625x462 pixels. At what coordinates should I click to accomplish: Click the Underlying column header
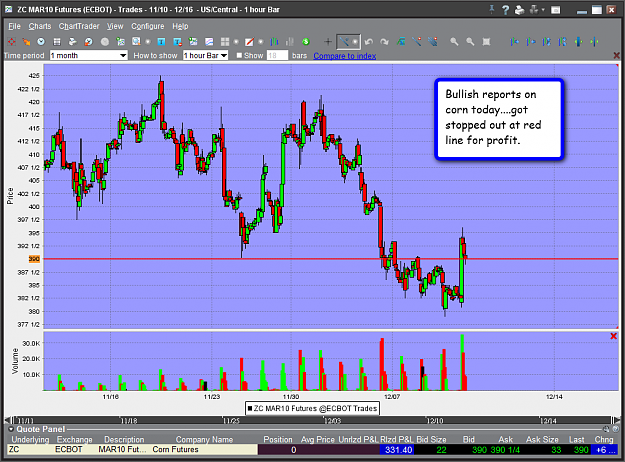30,439
